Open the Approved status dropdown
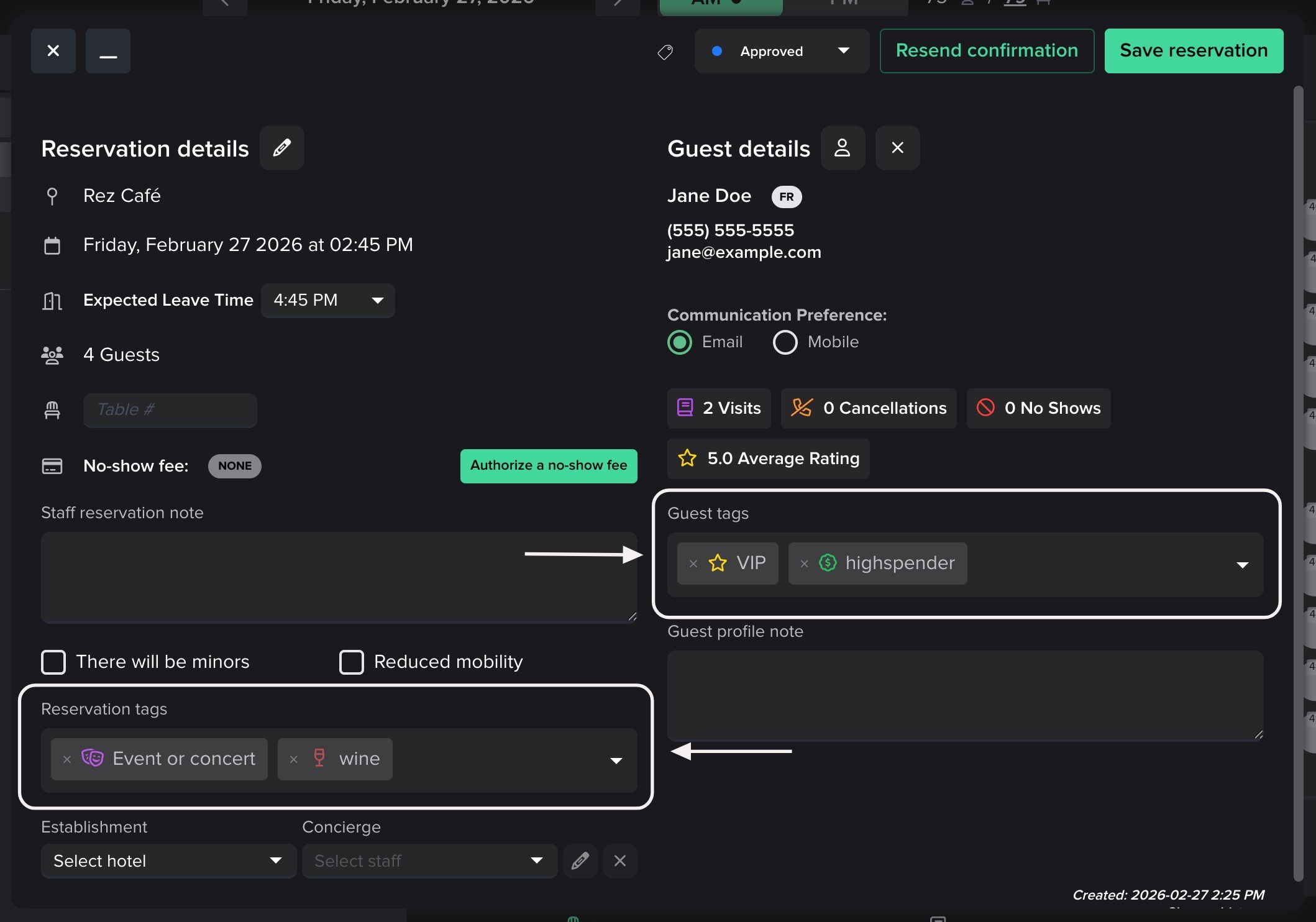This screenshot has height=922, width=1316. point(781,52)
